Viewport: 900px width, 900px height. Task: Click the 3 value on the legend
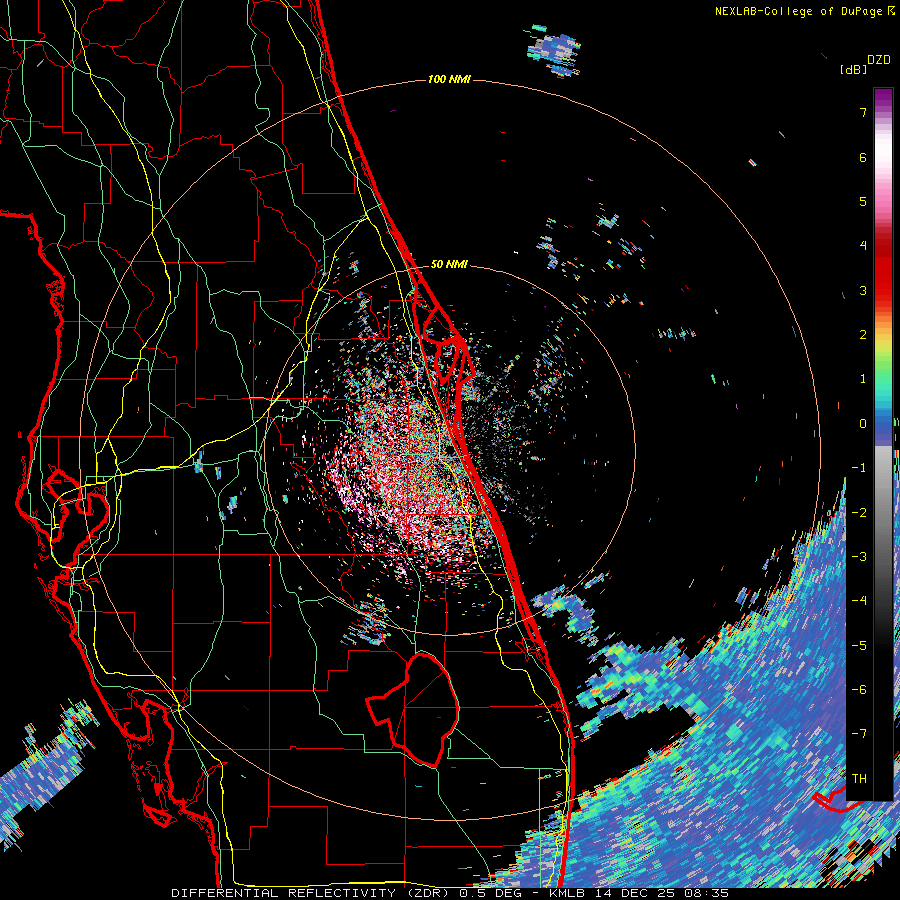863,290
